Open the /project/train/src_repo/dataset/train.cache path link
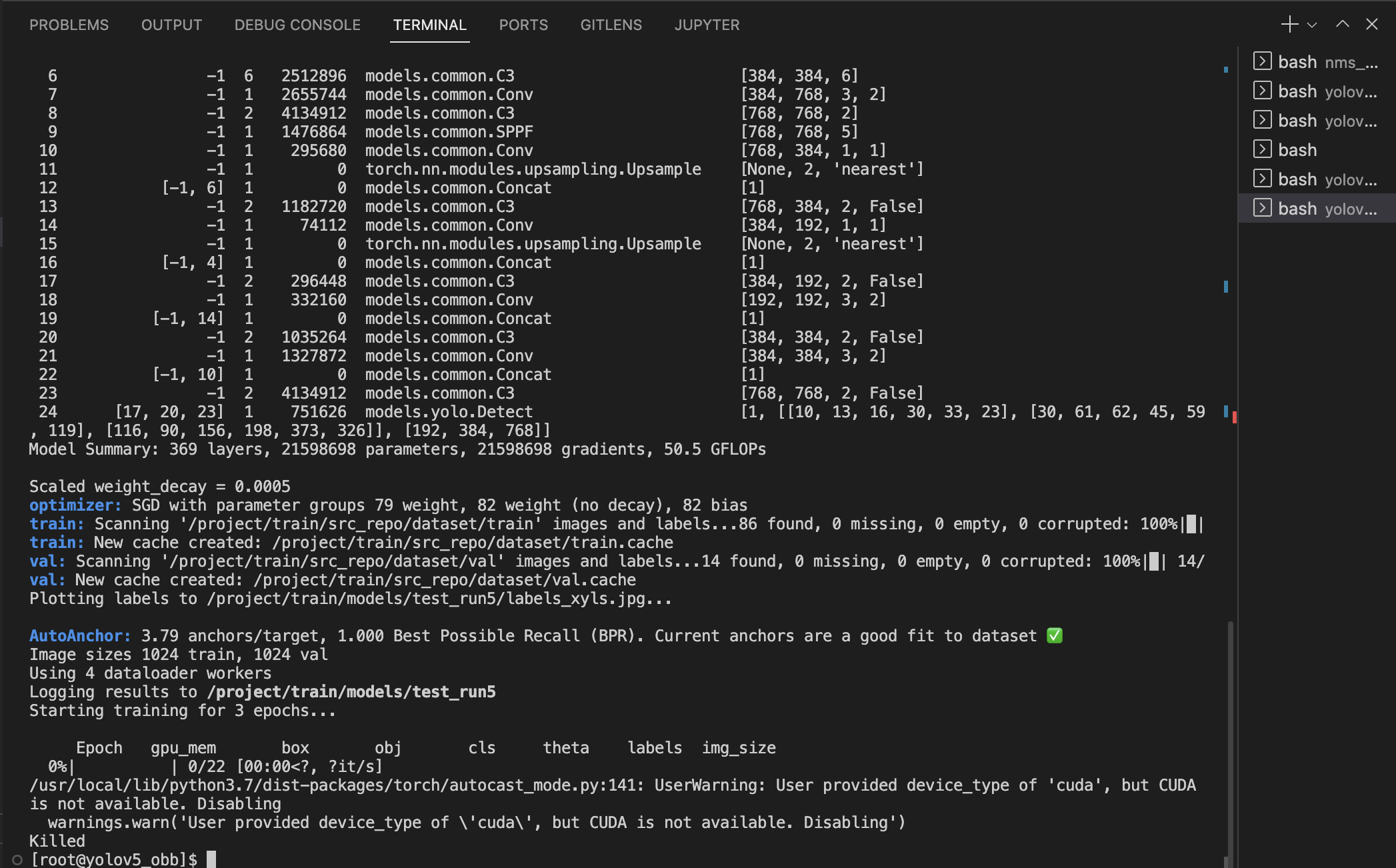The height and width of the screenshot is (868, 1396). 473,543
